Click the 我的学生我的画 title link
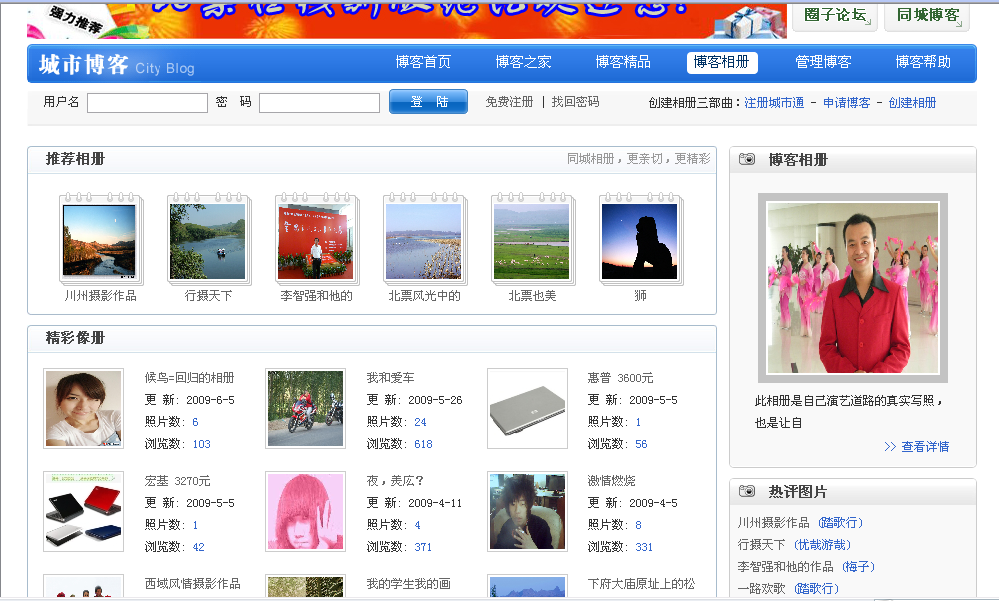 (408, 584)
